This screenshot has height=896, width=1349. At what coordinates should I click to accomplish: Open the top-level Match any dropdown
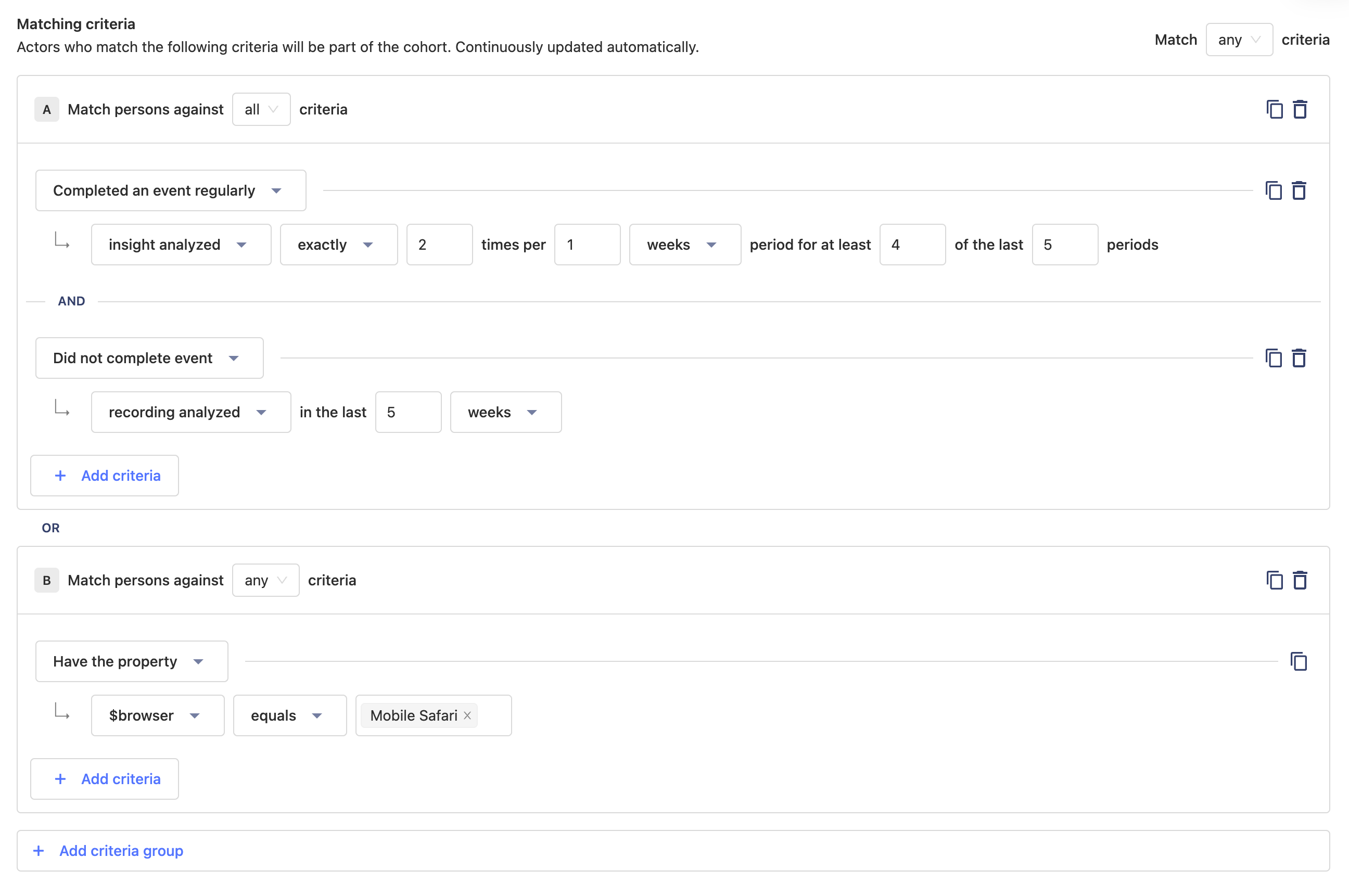pos(1238,40)
